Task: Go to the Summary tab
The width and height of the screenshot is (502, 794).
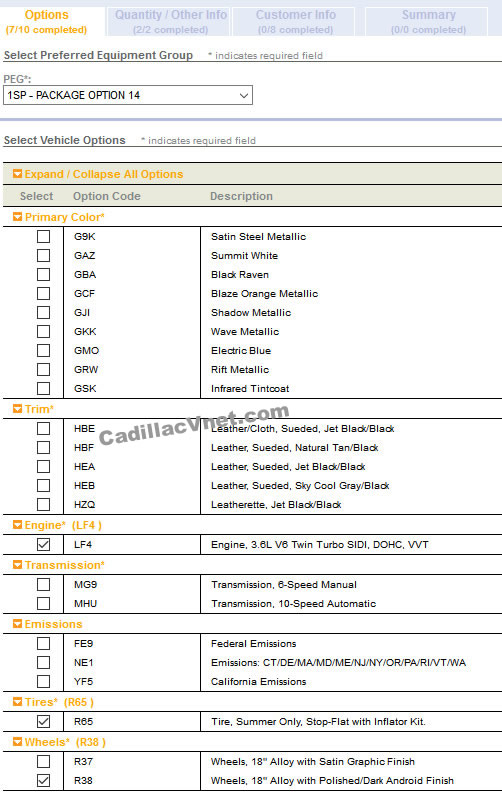Action: 429,22
